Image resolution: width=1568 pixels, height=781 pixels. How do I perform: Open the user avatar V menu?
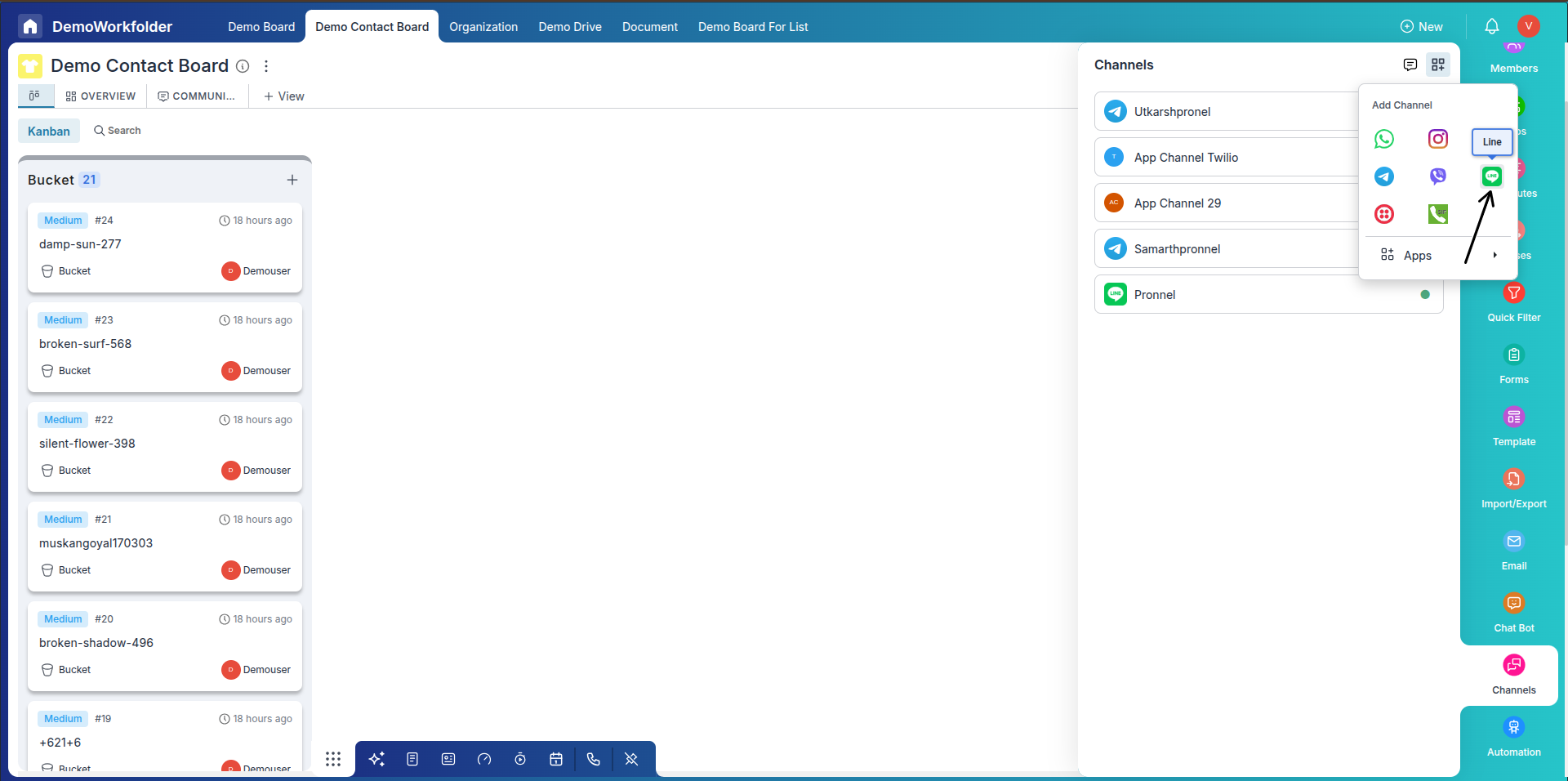(1529, 26)
